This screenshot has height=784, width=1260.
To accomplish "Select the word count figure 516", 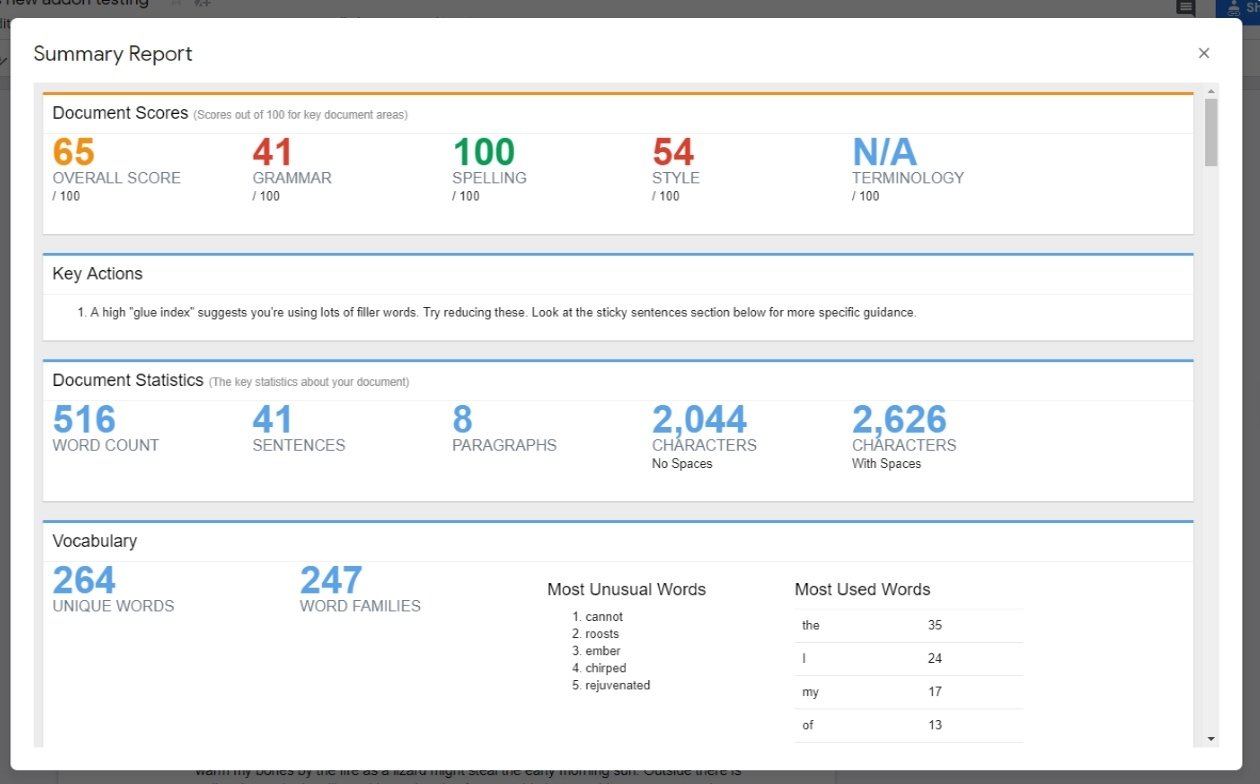I will 84,419.
